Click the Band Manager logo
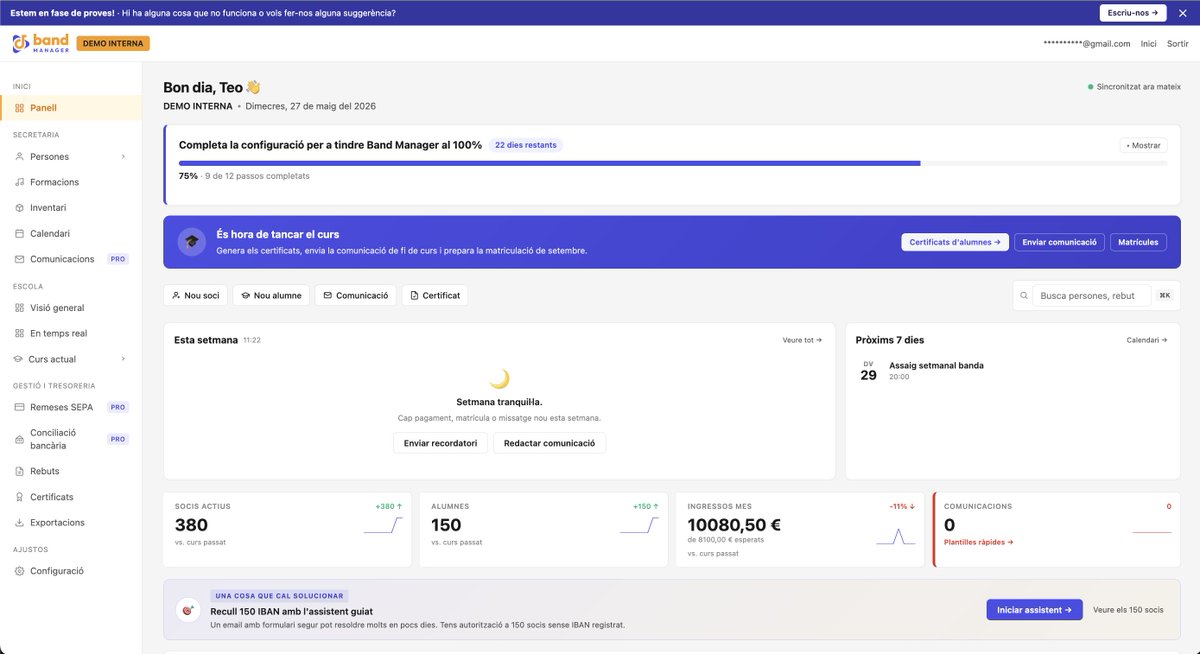 (40, 43)
